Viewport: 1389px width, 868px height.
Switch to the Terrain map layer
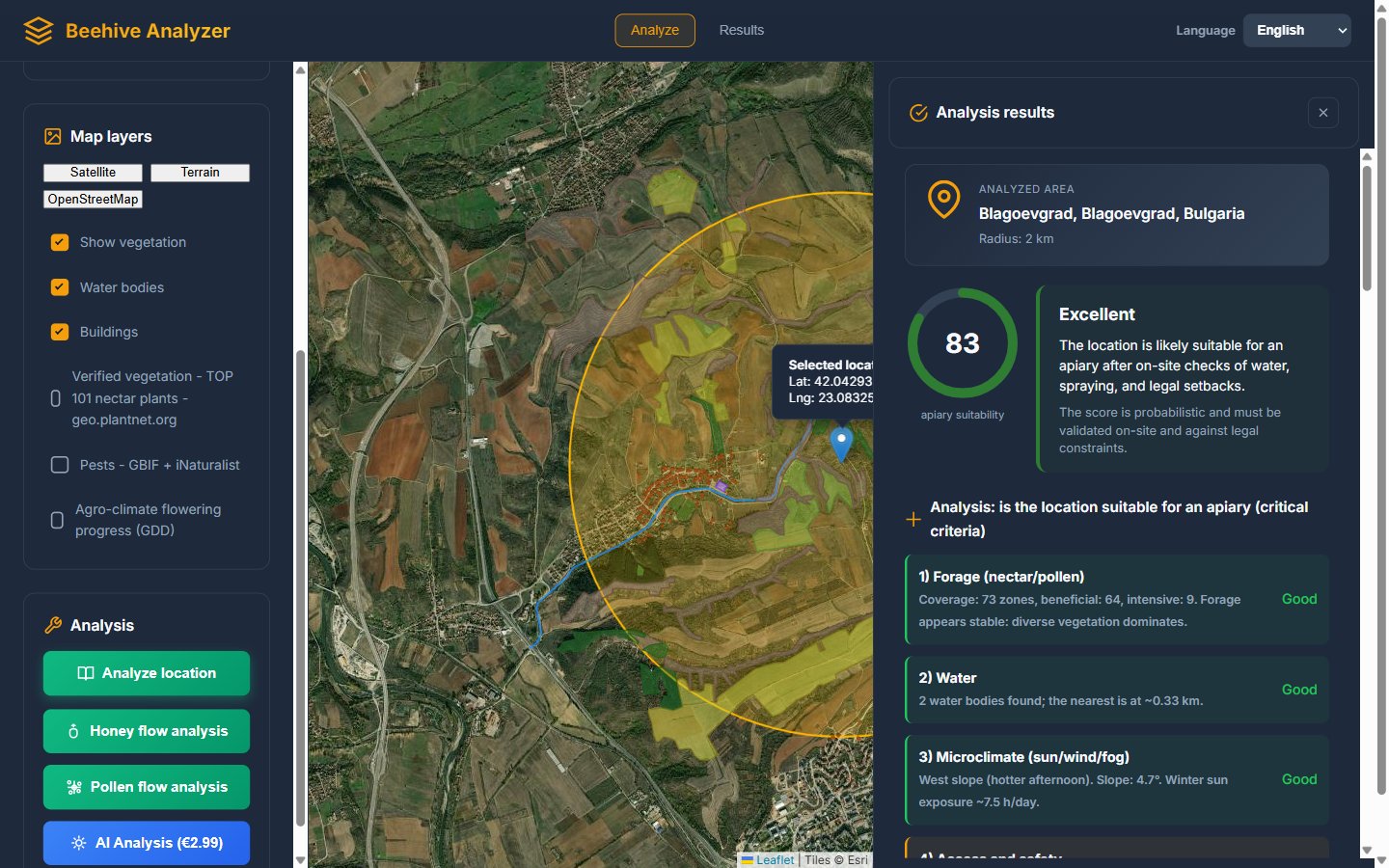pyautogui.click(x=201, y=173)
